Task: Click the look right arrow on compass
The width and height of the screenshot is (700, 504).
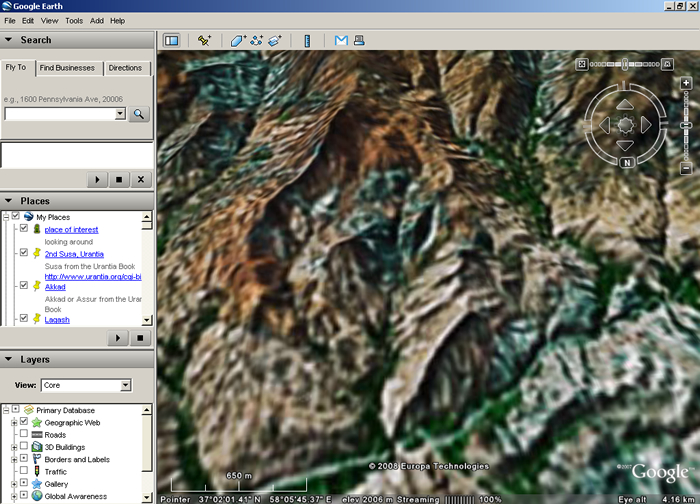Action: point(646,125)
